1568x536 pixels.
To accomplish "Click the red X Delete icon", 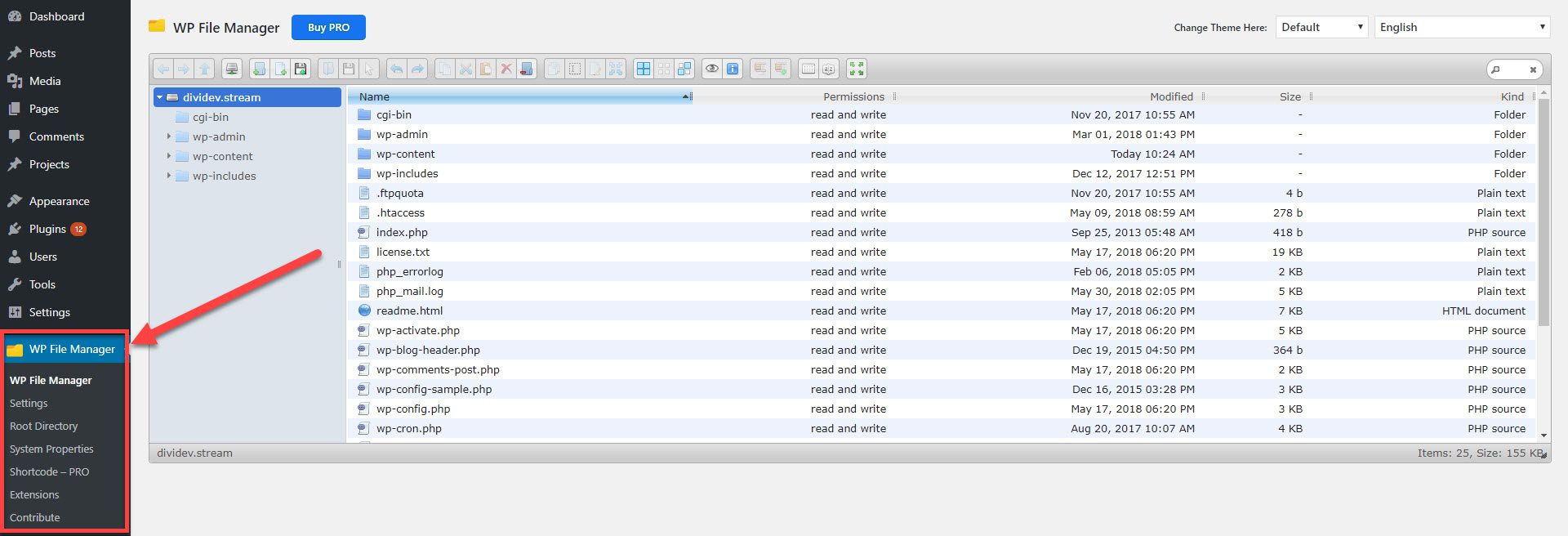I will [x=506, y=69].
